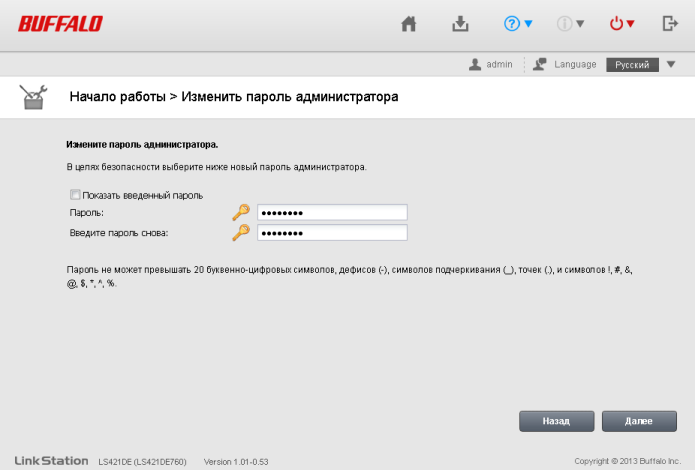Click the key icon beside Пароль
The width and height of the screenshot is (695, 470).
tap(241, 212)
